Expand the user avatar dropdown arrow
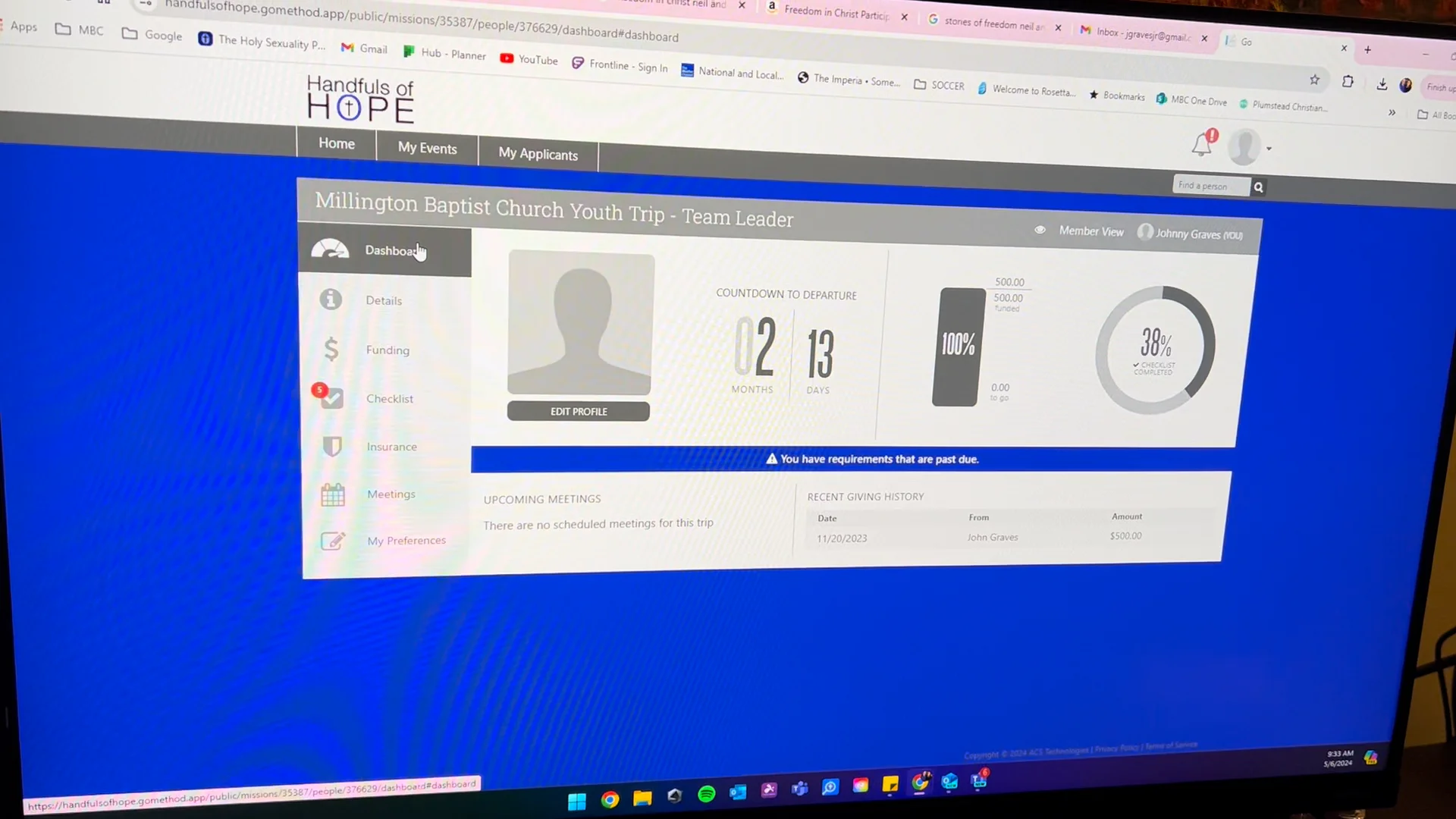The height and width of the screenshot is (819, 1456). [x=1269, y=149]
